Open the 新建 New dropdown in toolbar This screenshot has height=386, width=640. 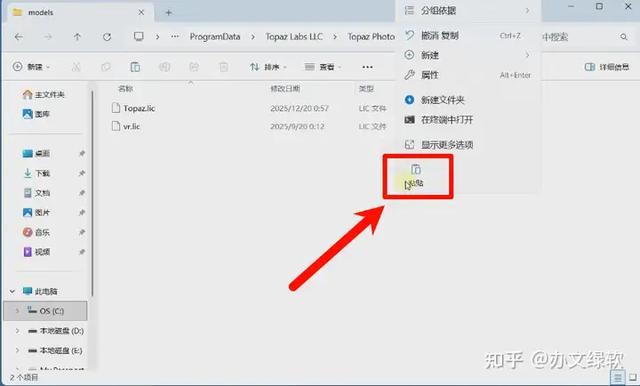click(31, 67)
